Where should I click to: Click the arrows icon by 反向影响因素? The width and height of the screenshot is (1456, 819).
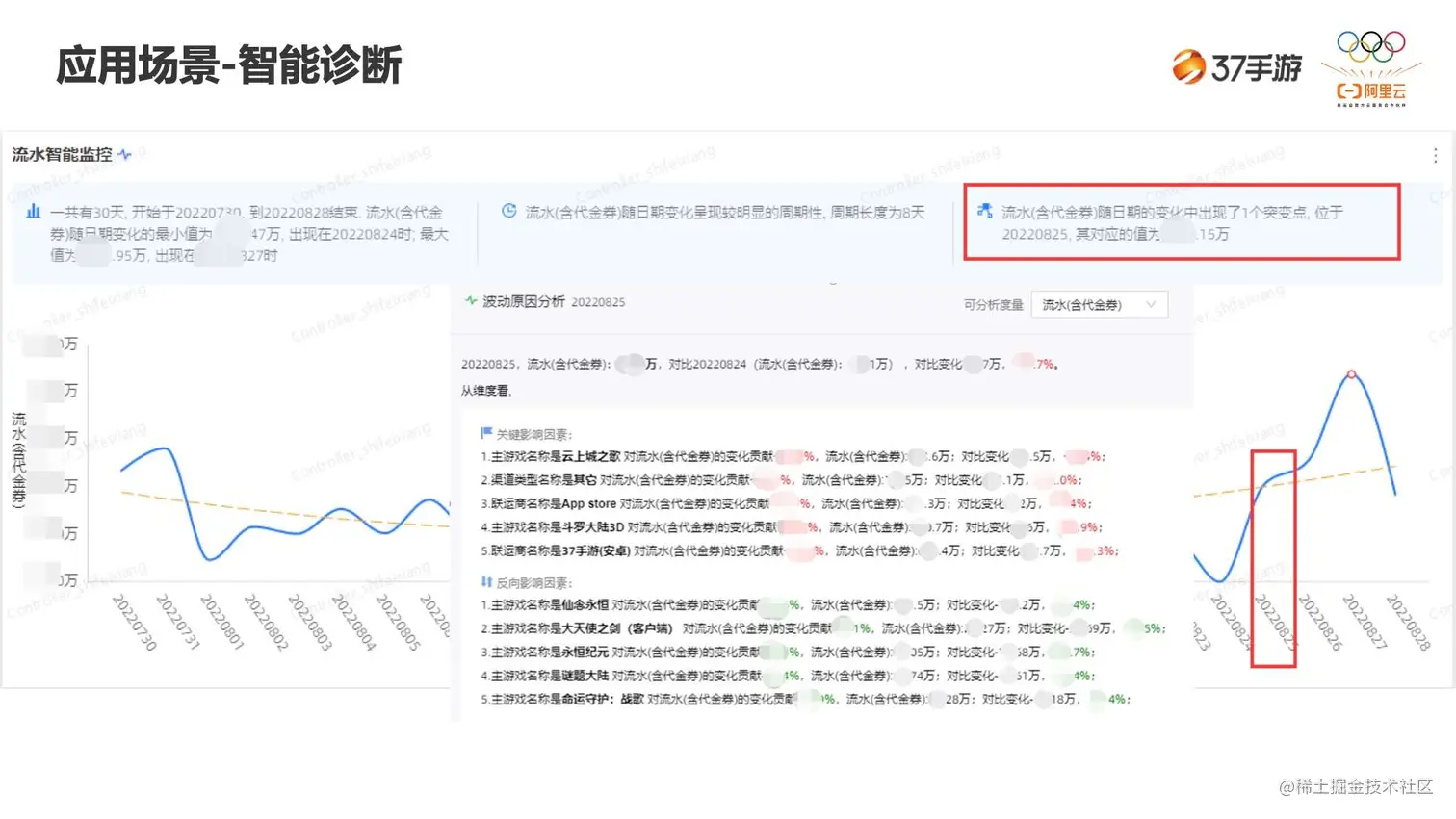[486, 581]
